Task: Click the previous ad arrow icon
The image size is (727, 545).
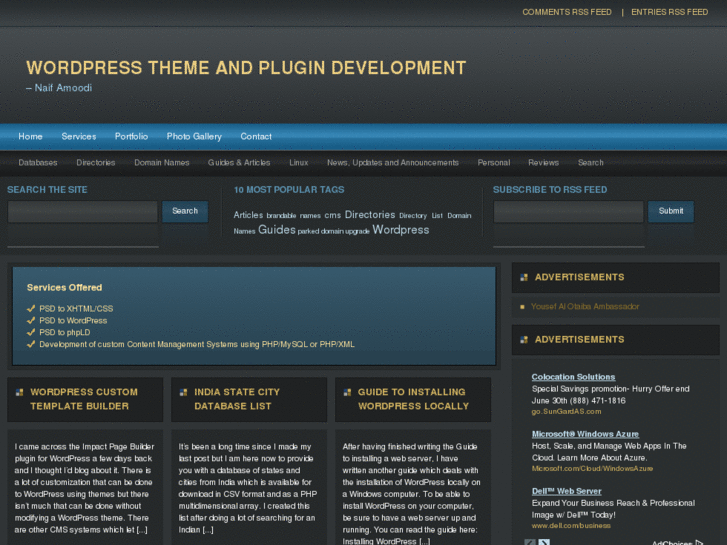Action: point(530,542)
